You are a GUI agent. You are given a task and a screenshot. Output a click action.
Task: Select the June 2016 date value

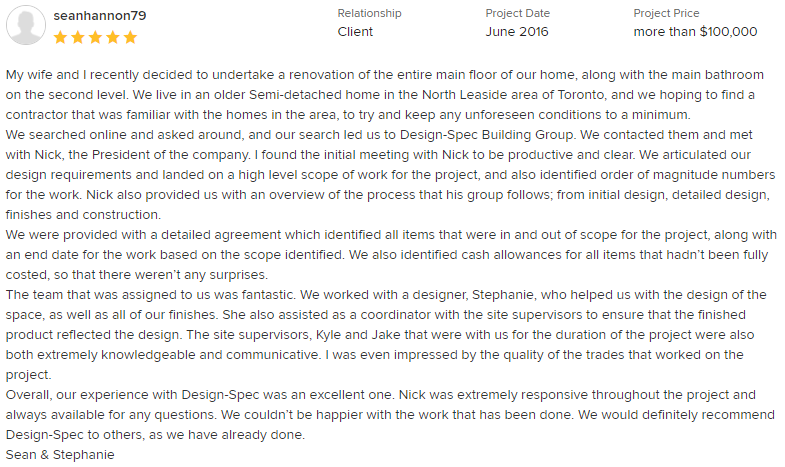517,31
